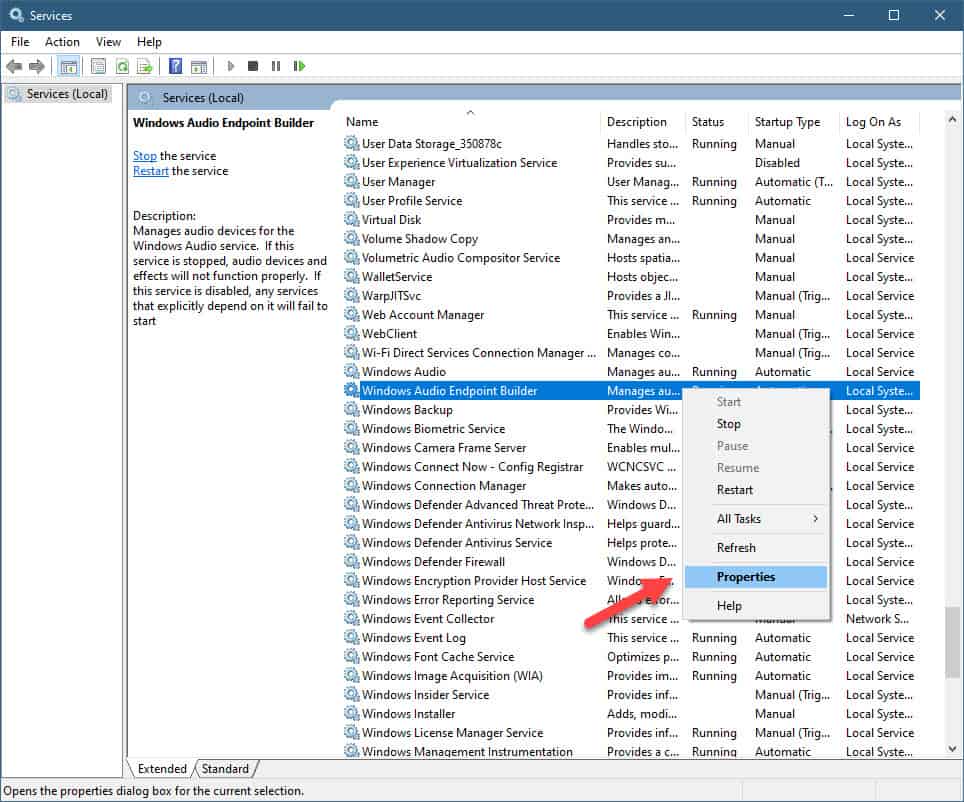Open the Action menu

[x=62, y=42]
